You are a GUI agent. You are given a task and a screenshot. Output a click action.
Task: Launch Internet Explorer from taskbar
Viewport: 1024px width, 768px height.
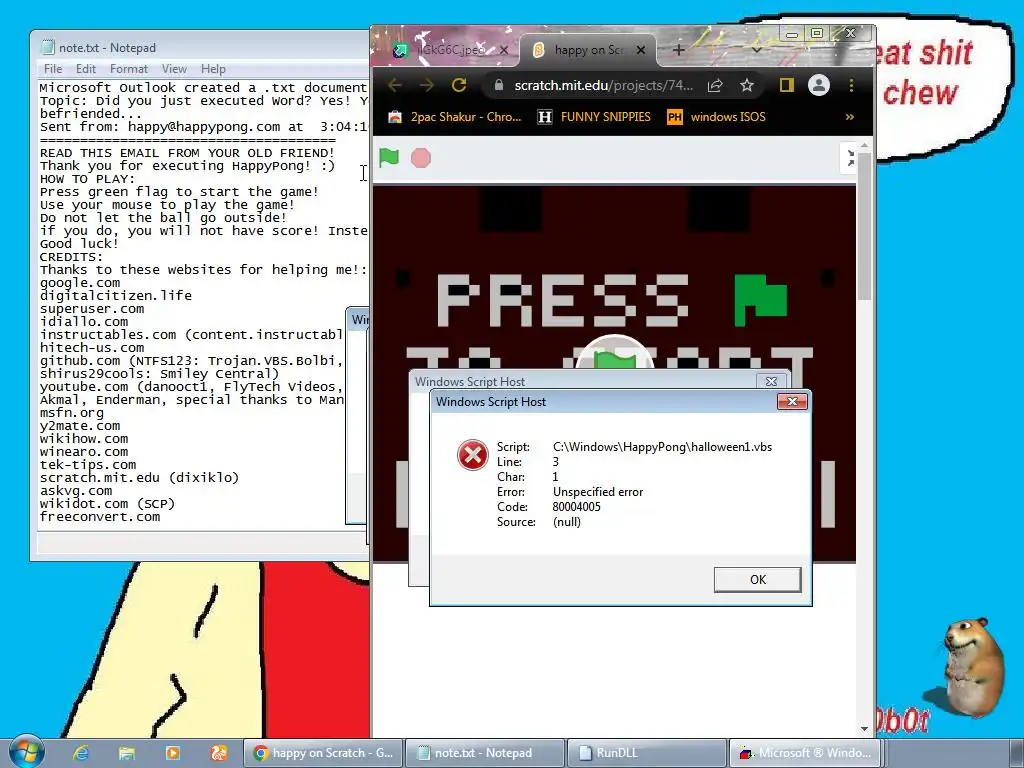click(80, 753)
